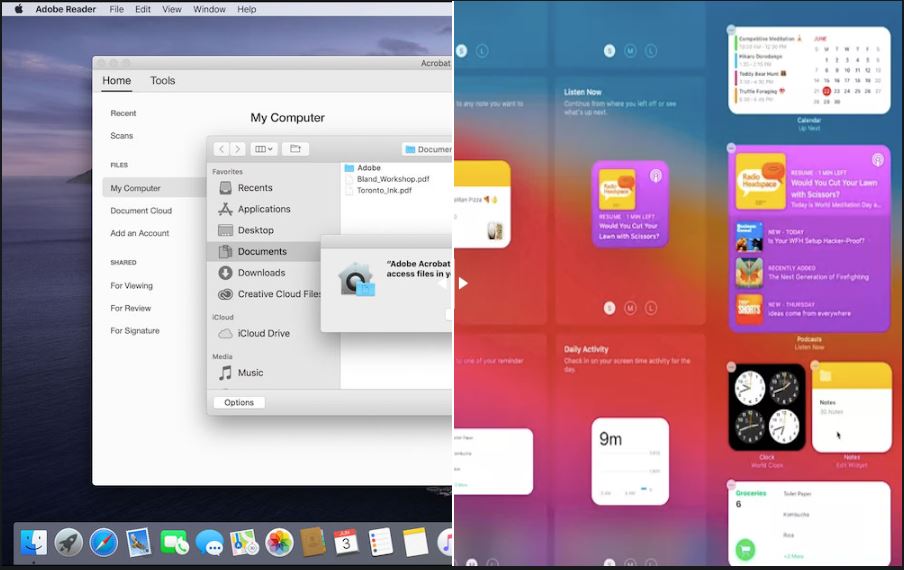Remove the Clock widget with minus button
This screenshot has height=570, width=904.
tap(731, 367)
